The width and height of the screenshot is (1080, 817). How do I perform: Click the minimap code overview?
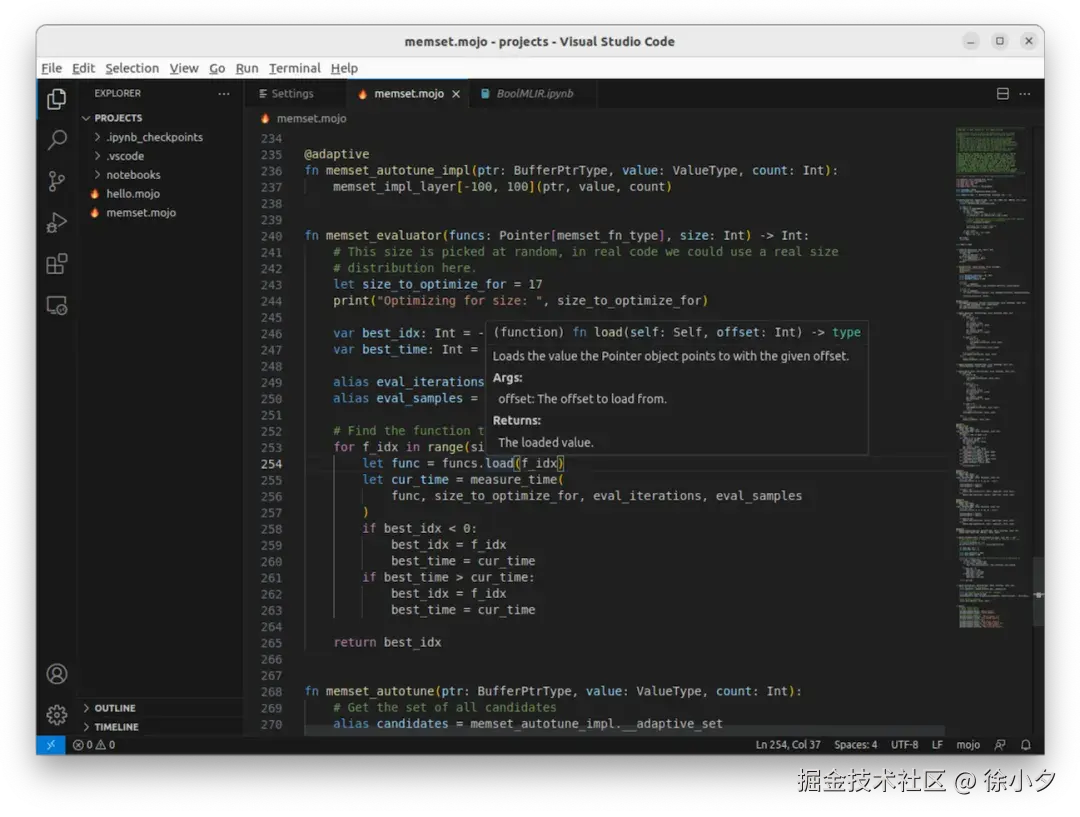[992, 378]
